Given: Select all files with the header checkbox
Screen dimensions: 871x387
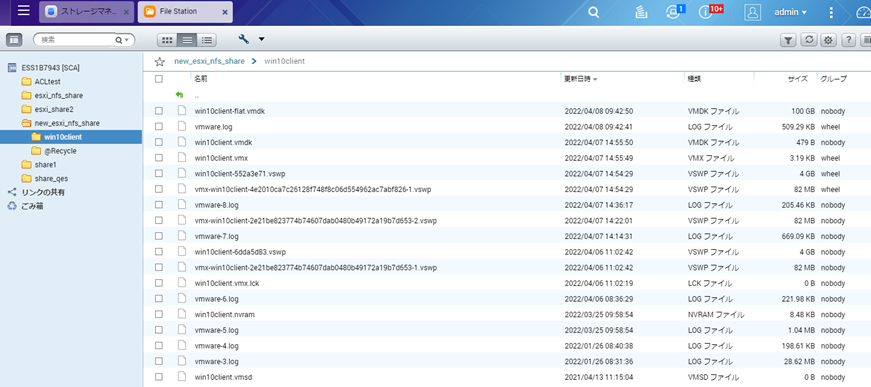Looking at the screenshot, I should [x=159, y=79].
